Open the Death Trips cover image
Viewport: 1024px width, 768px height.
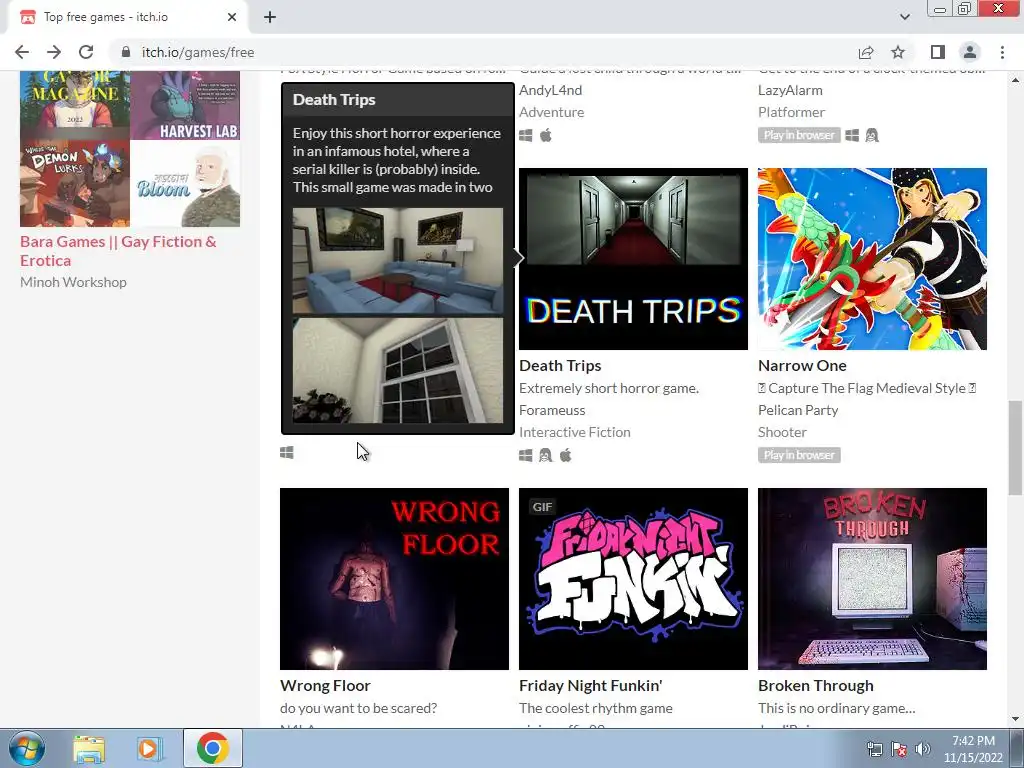(633, 259)
